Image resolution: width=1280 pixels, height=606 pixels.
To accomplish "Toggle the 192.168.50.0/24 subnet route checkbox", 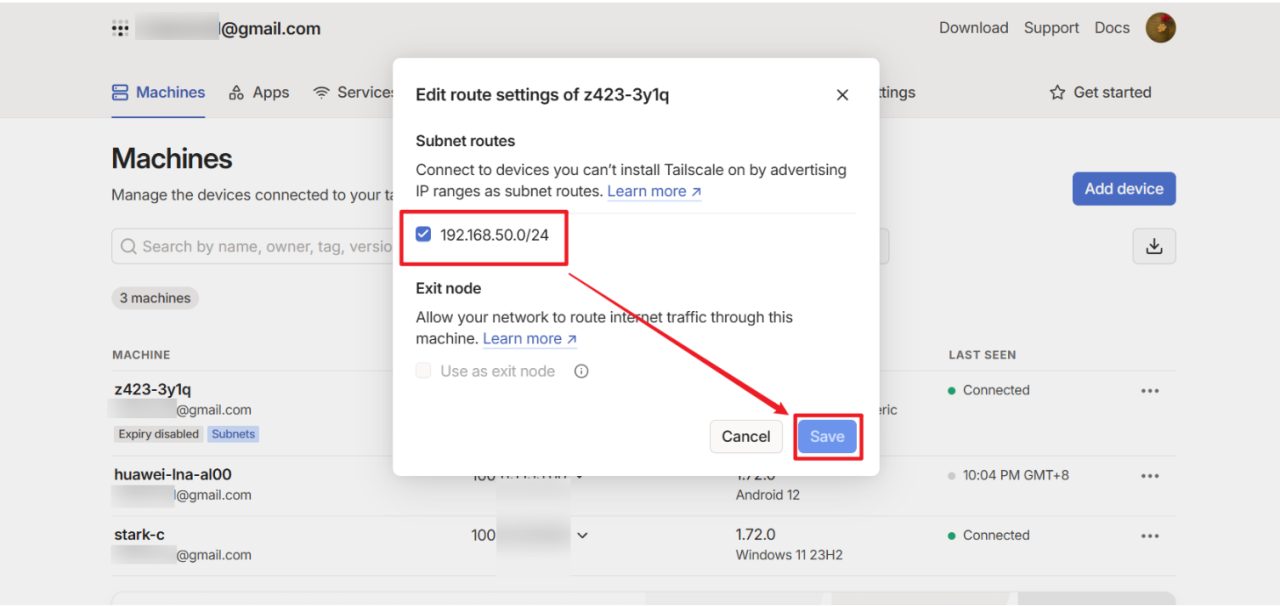I will (423, 235).
